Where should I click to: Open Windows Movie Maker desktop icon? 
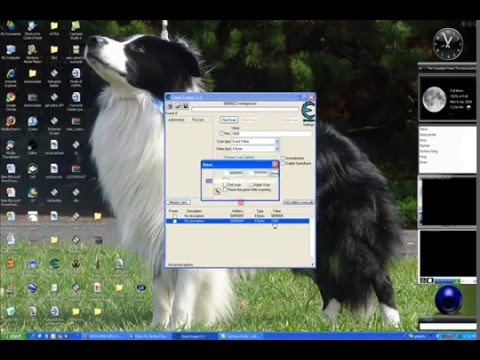(x=32, y=53)
